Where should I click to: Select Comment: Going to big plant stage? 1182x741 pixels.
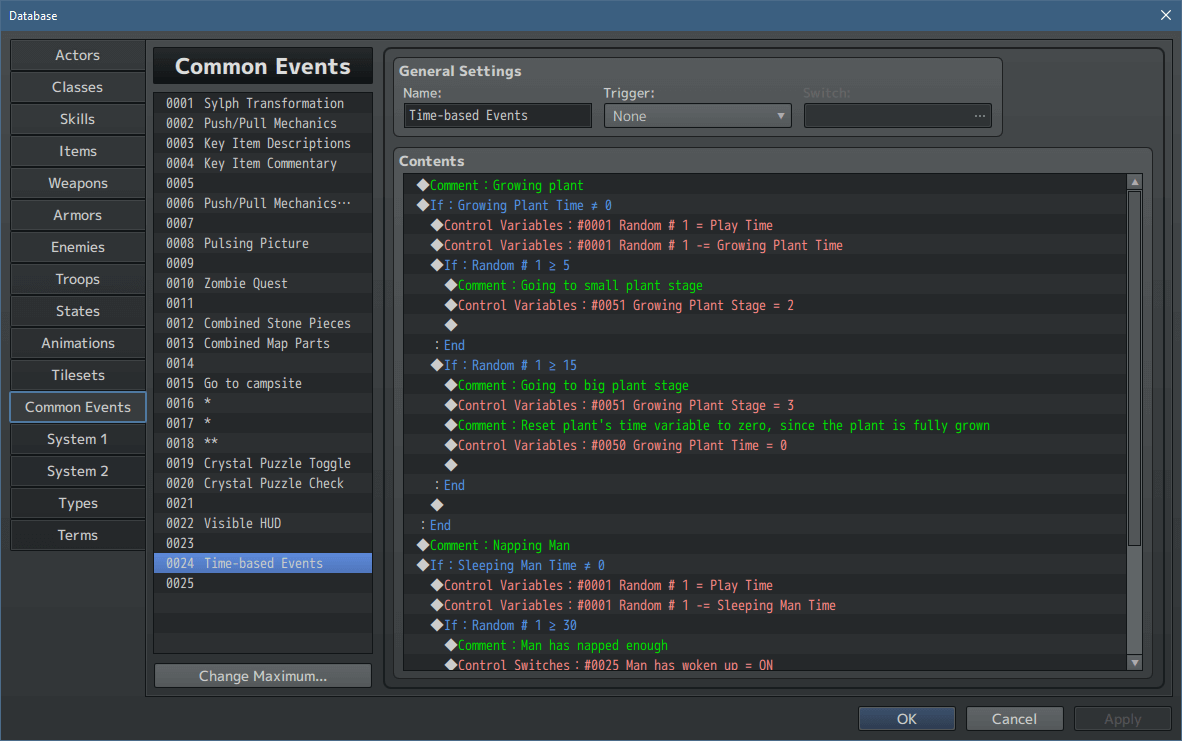point(765,385)
